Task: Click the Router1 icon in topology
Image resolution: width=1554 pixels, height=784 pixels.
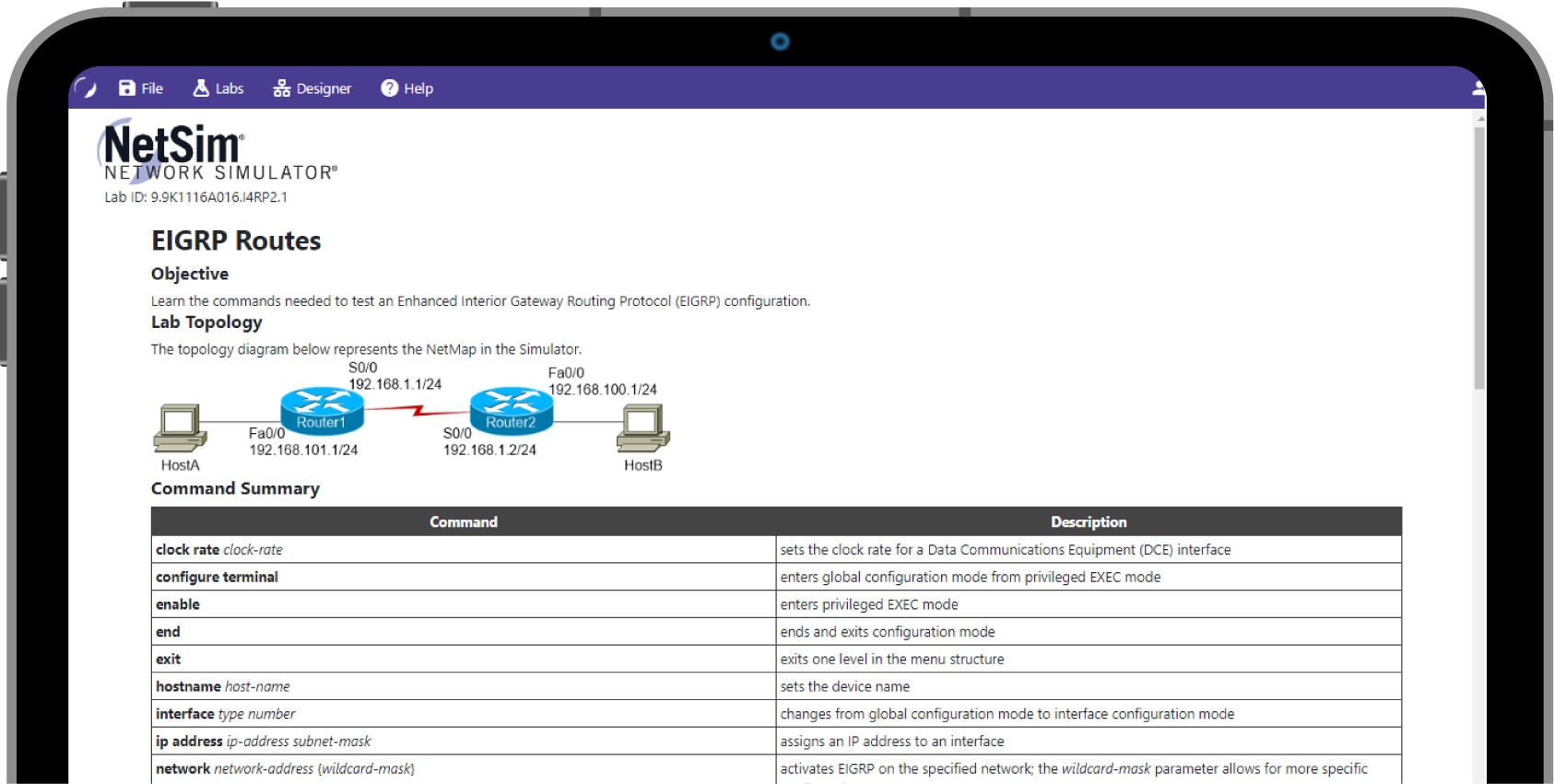Action: 322,410
